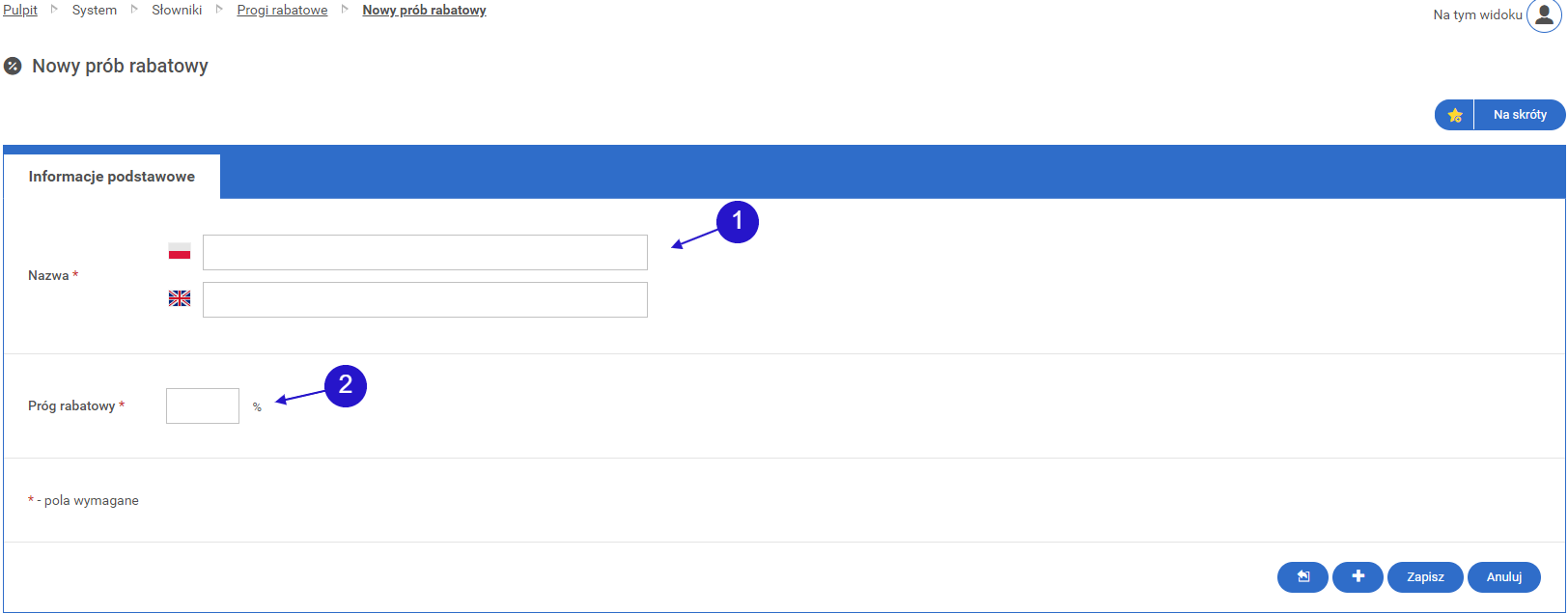Click the percent sign after threshold field
This screenshot has height=614, width=1568.
point(257,407)
